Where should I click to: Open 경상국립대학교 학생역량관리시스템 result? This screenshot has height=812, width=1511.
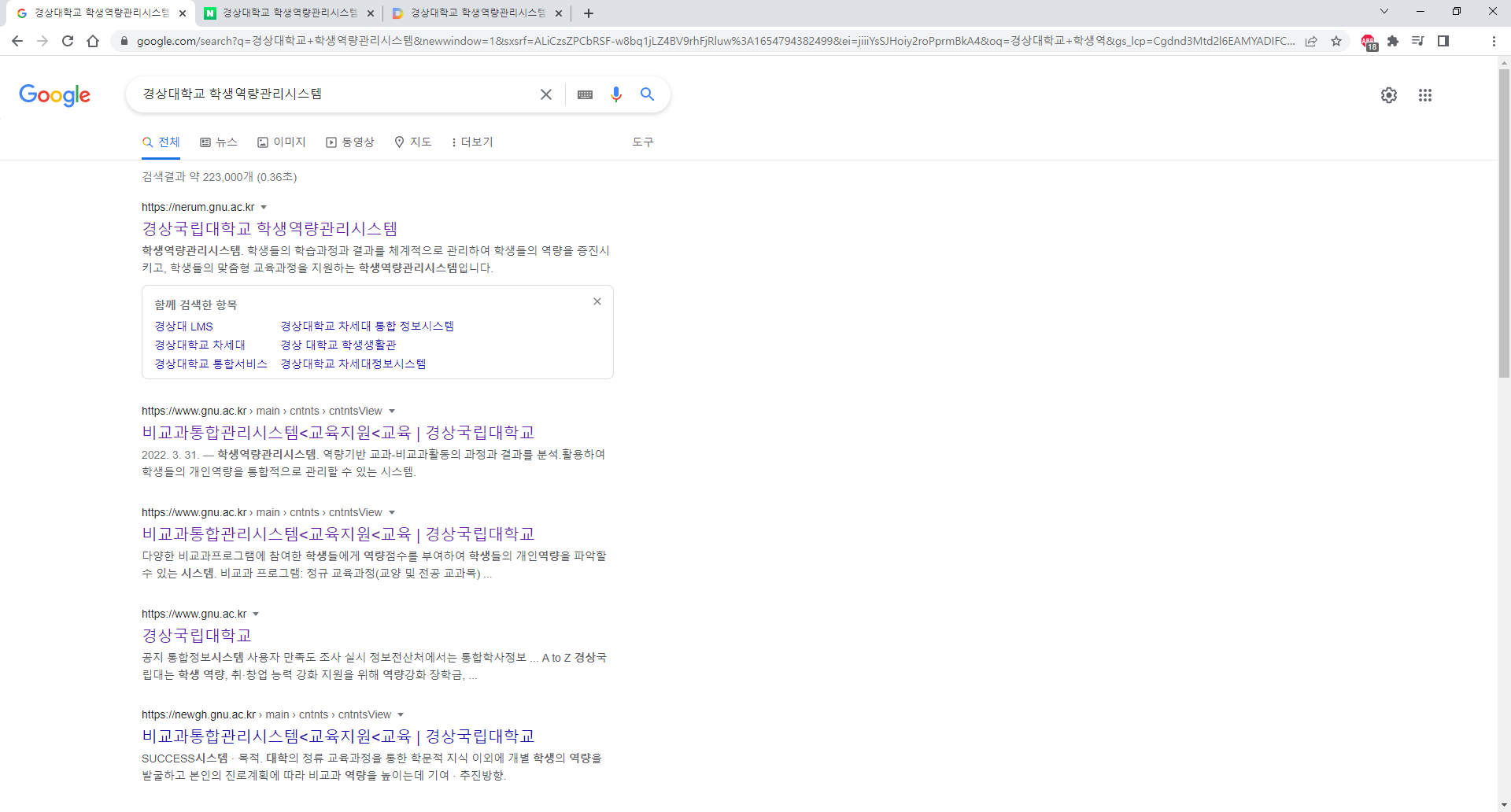(x=270, y=229)
